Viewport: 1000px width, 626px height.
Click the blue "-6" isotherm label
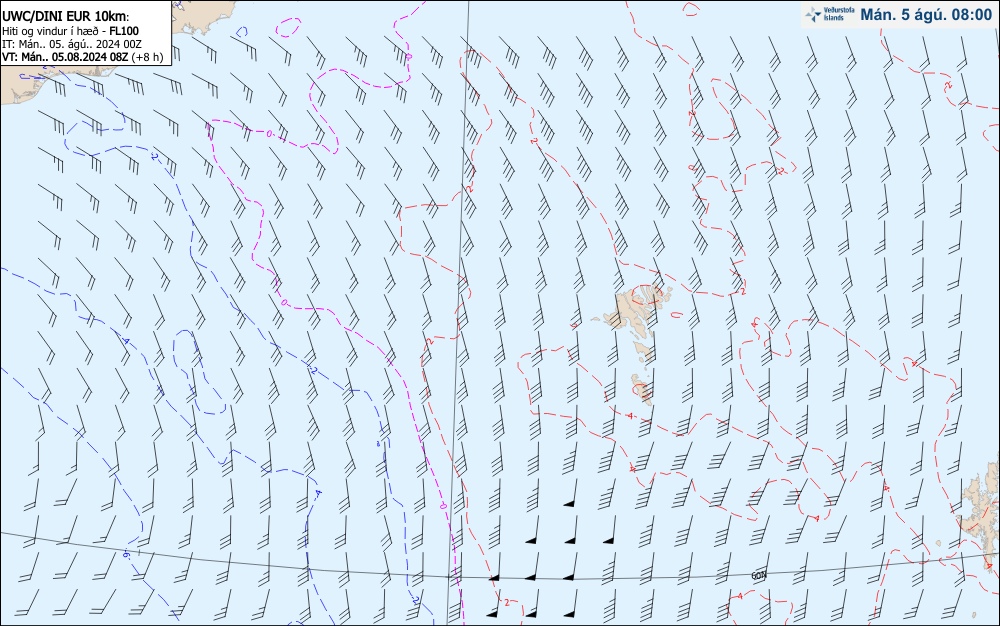(x=126, y=555)
